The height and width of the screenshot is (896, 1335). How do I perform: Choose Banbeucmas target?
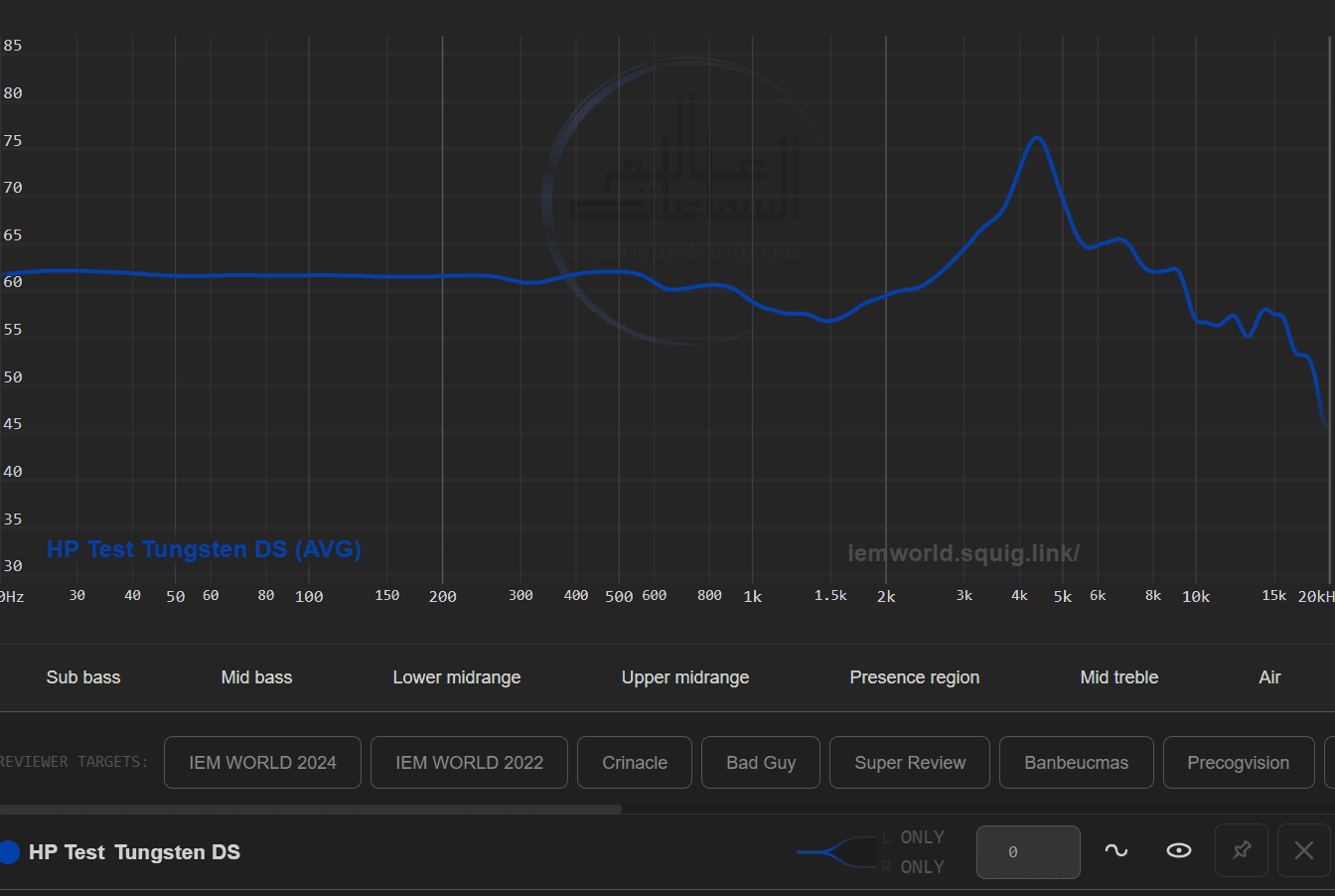tap(1077, 763)
